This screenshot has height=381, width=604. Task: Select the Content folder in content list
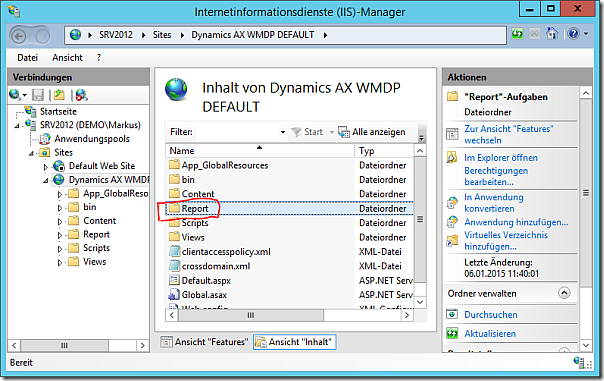pyautogui.click(x=198, y=194)
